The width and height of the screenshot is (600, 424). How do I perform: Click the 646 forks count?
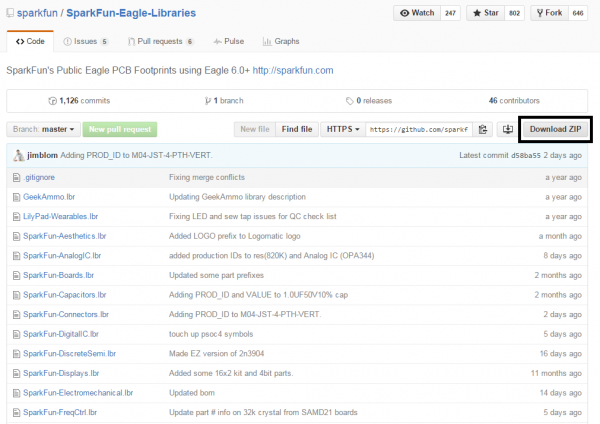578,13
